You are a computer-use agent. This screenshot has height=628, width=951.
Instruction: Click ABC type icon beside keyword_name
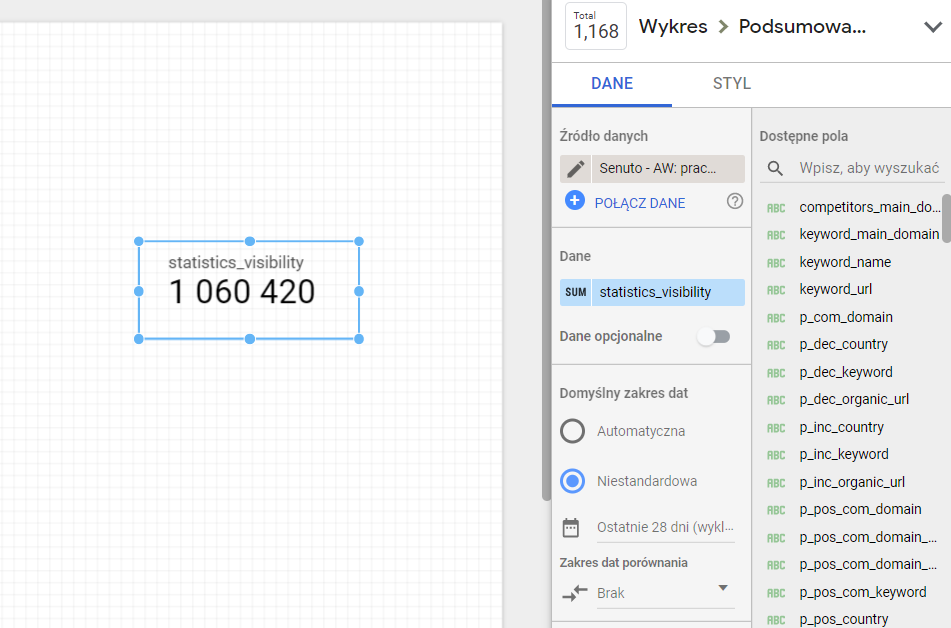pyautogui.click(x=776, y=263)
